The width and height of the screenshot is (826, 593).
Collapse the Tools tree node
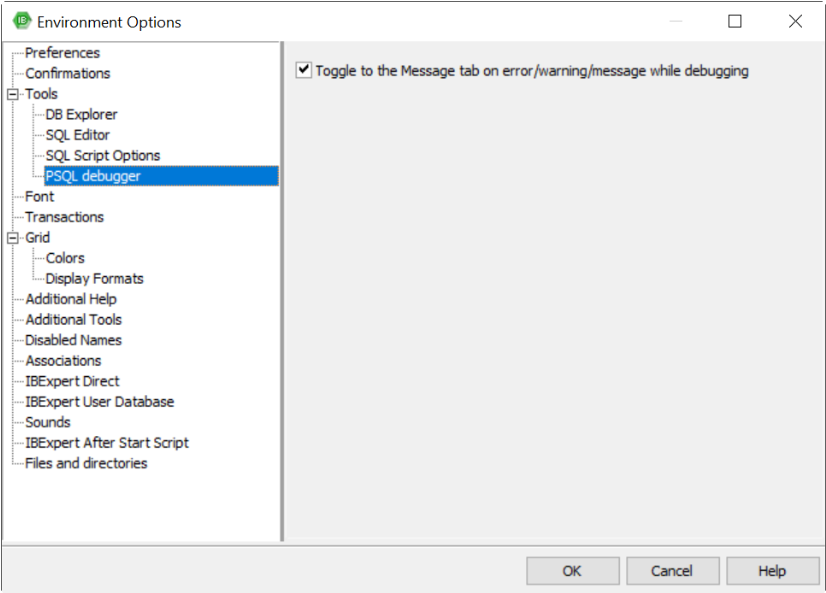point(13,94)
